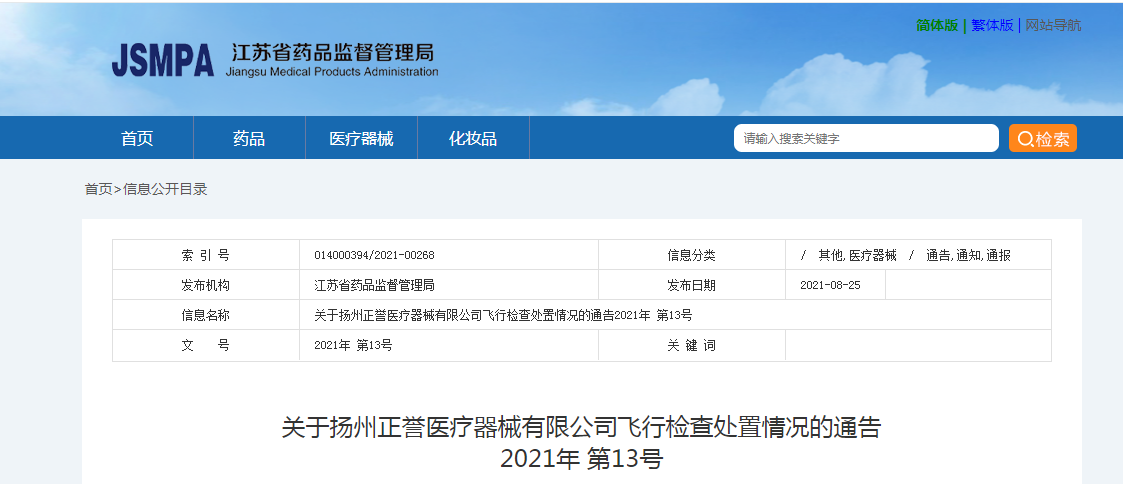Click the 信息名称 label cell
The image size is (1123, 484).
click(206, 315)
